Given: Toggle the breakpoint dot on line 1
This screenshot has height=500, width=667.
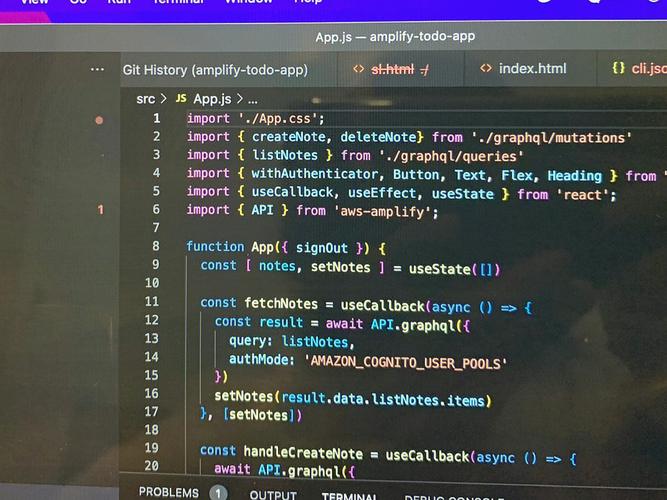Looking at the screenshot, I should tap(99, 120).
